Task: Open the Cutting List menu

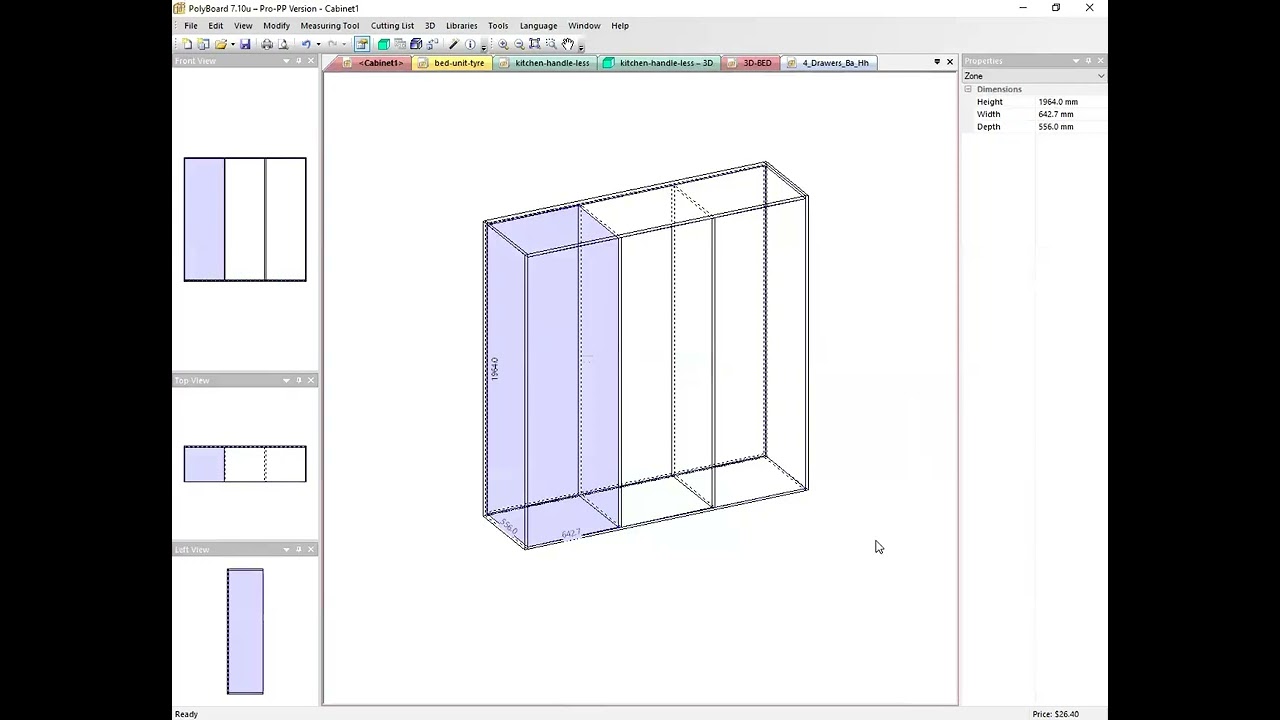Action: point(392,26)
